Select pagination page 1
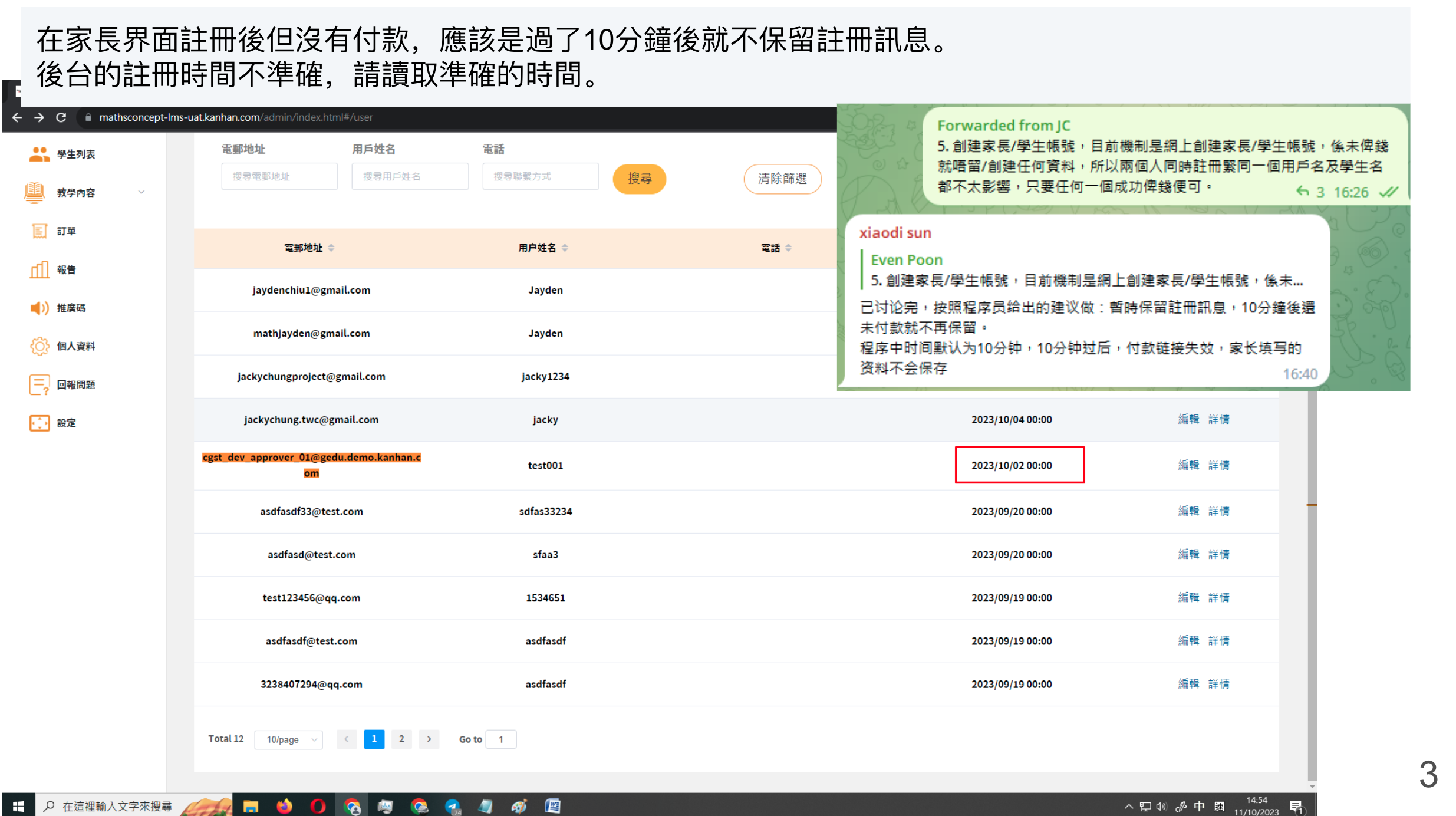Viewport: 1456px width, 816px height. coord(374,739)
